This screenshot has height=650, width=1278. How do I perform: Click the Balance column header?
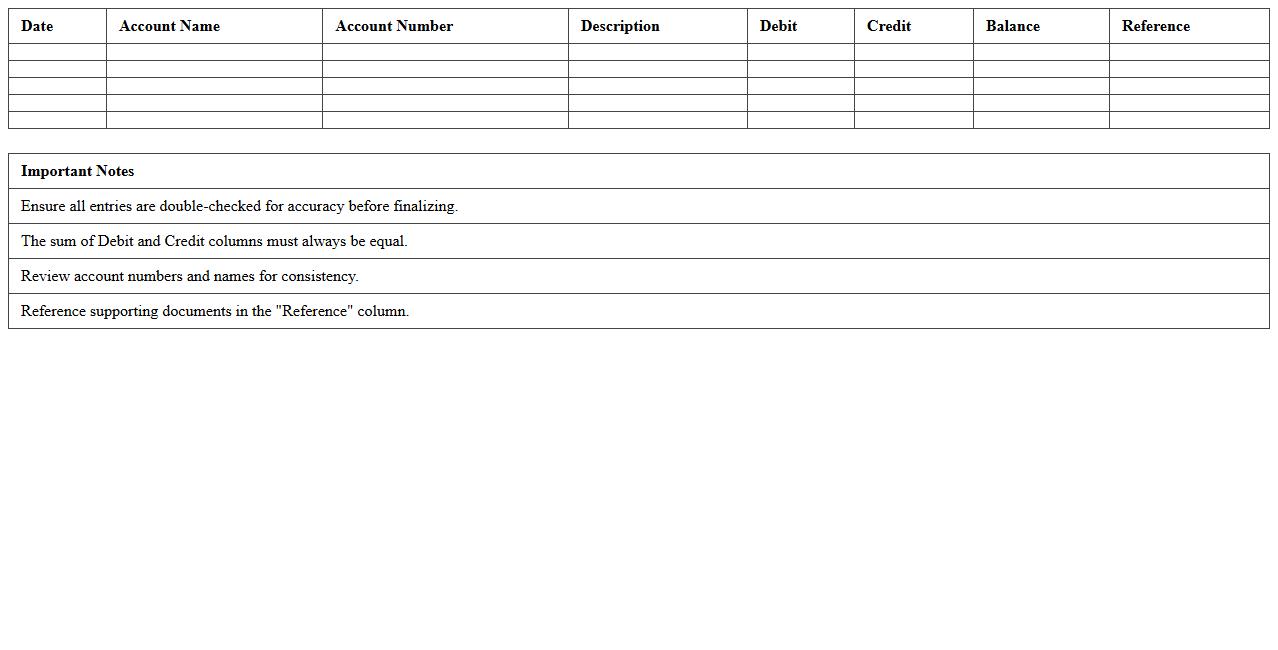click(x=1012, y=26)
